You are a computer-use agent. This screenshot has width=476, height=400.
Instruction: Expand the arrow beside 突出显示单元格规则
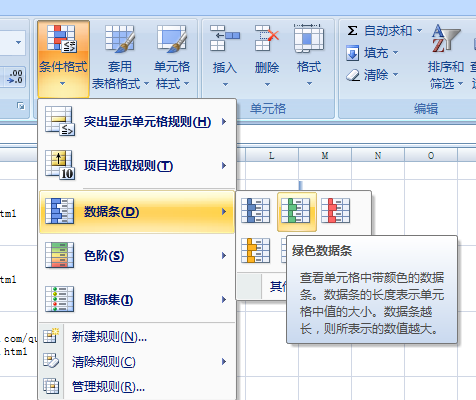click(224, 122)
